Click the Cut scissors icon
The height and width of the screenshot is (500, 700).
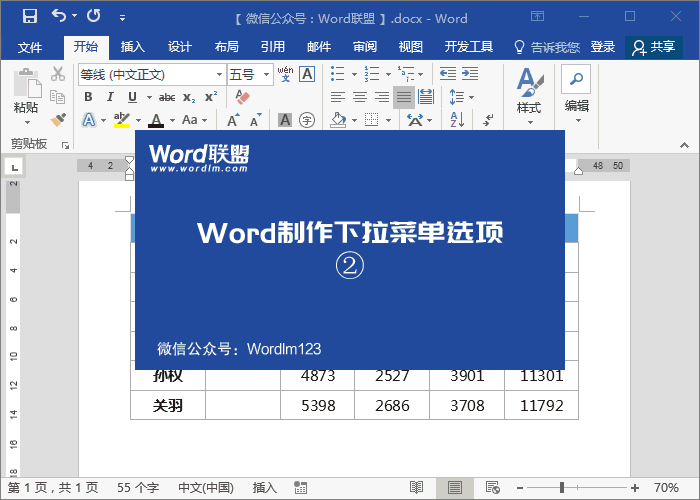[x=58, y=74]
